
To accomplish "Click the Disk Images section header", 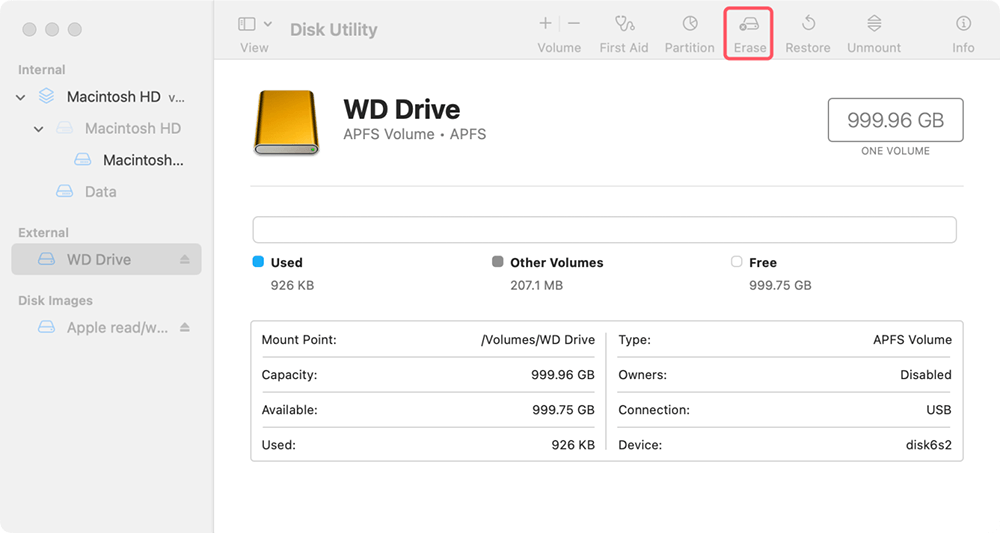I will (55, 301).
